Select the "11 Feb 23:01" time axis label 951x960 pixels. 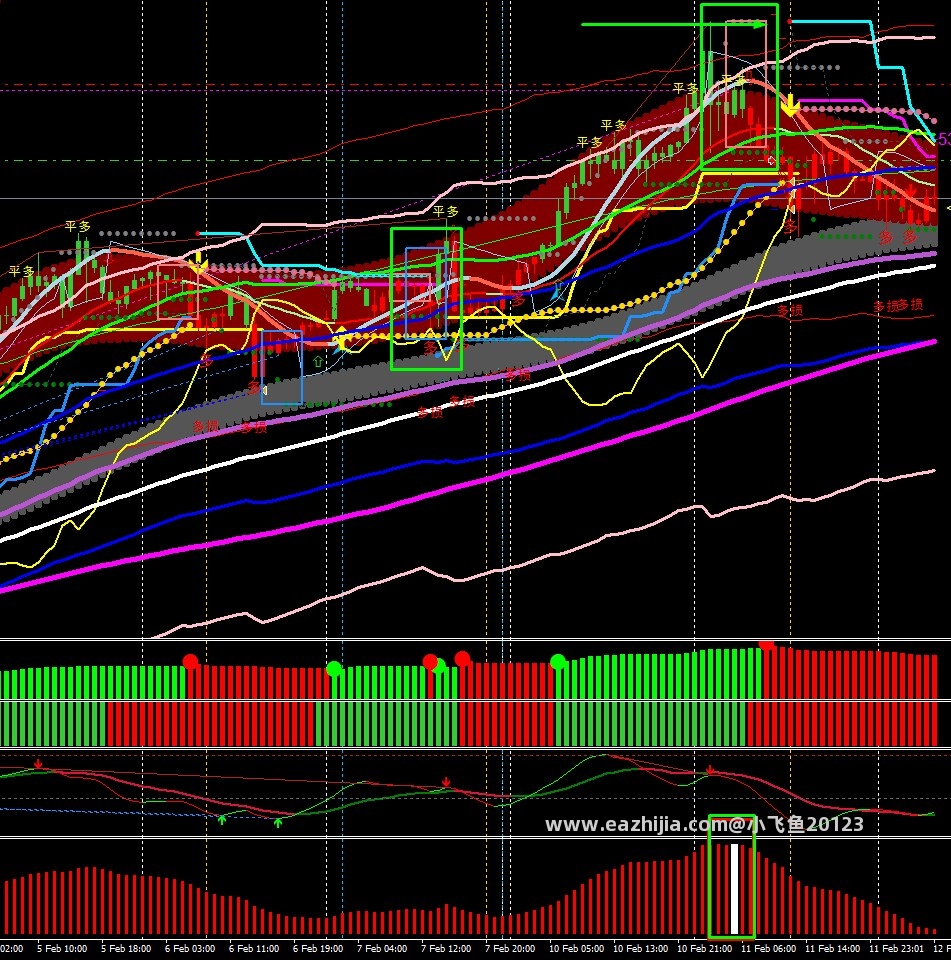(896, 948)
